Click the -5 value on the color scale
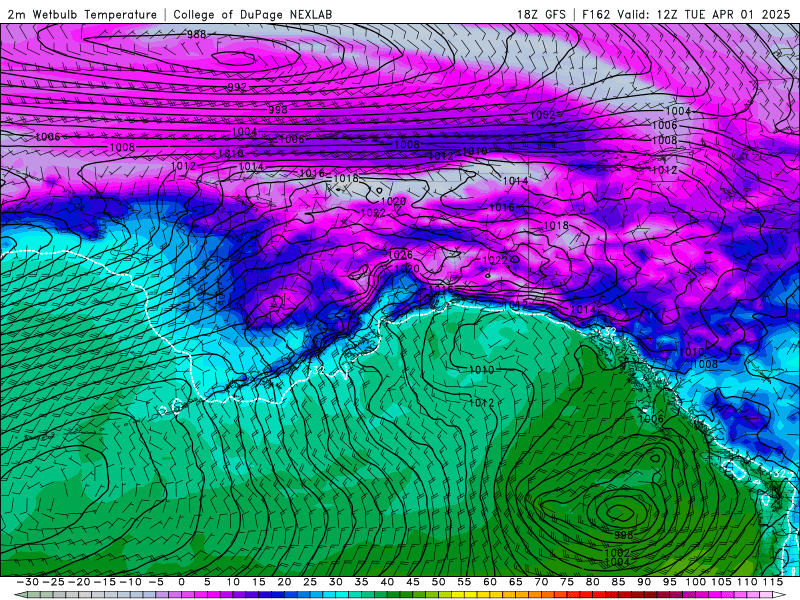 [156, 582]
